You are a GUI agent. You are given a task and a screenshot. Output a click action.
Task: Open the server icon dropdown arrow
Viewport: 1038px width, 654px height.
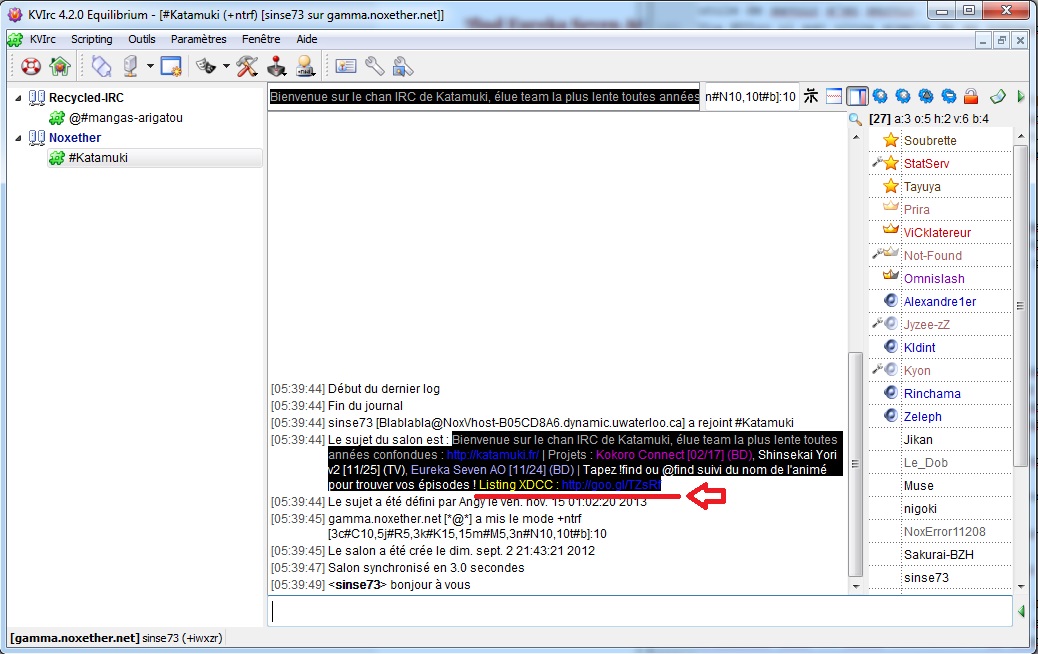150,67
